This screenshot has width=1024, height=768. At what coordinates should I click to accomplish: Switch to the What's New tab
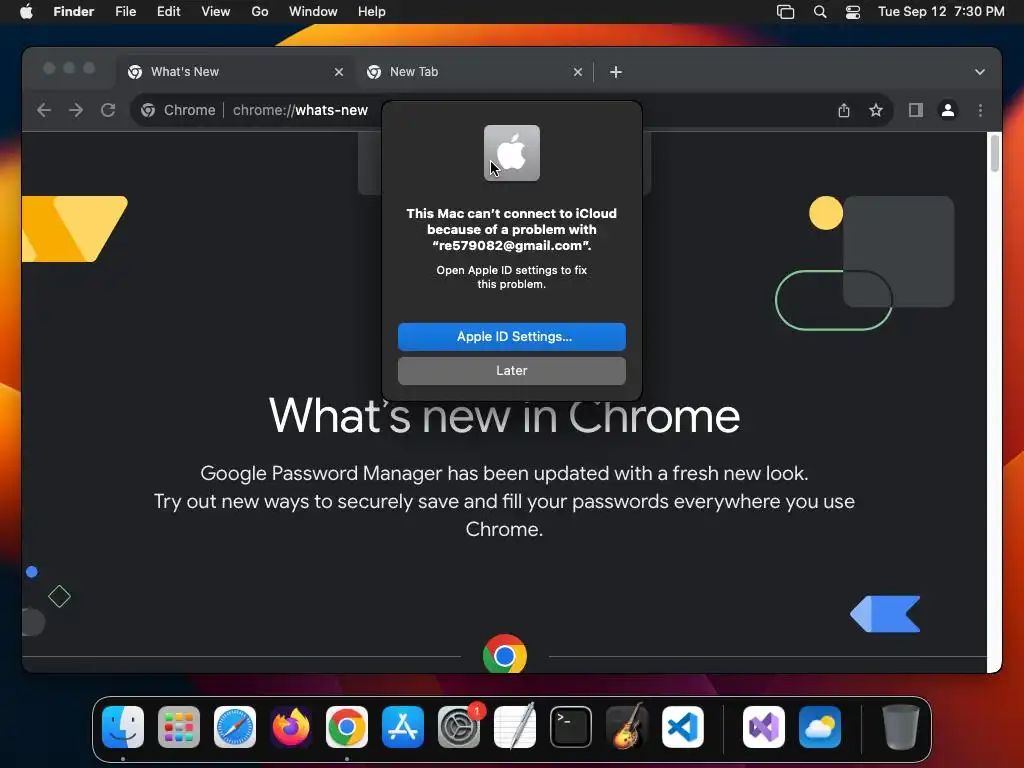click(236, 72)
